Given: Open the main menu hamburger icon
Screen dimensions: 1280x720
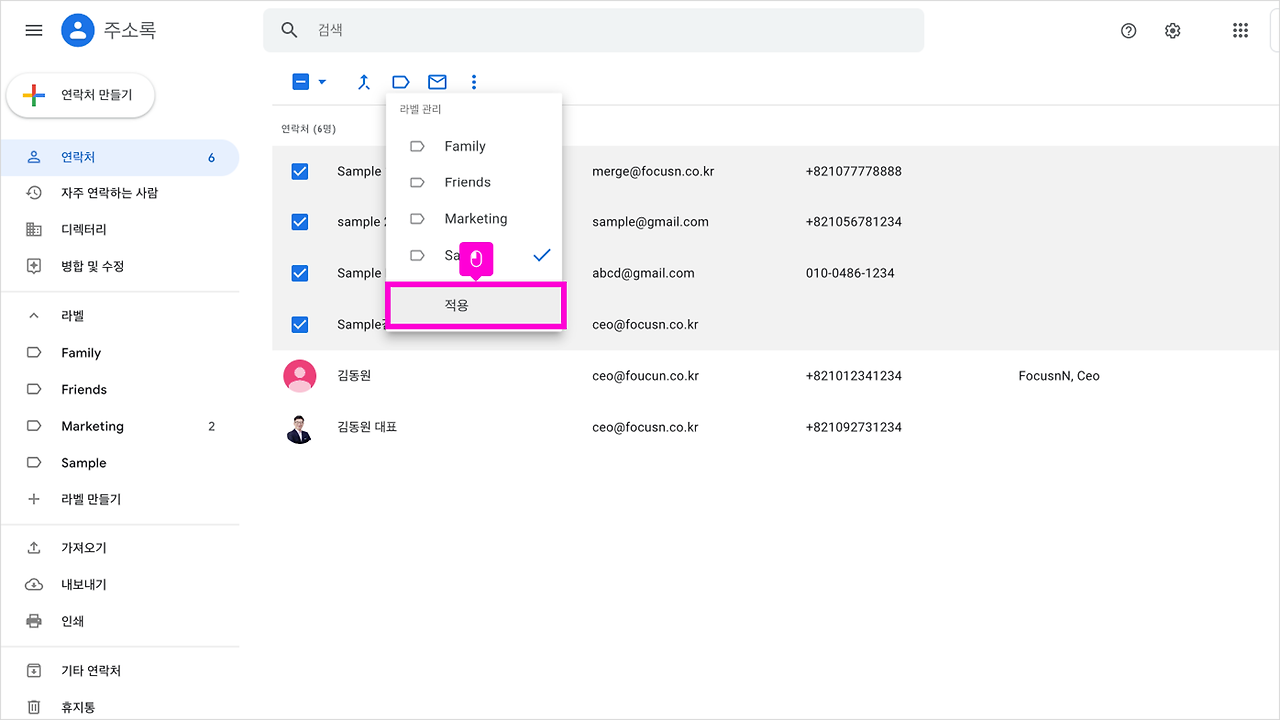Looking at the screenshot, I should click(34, 30).
